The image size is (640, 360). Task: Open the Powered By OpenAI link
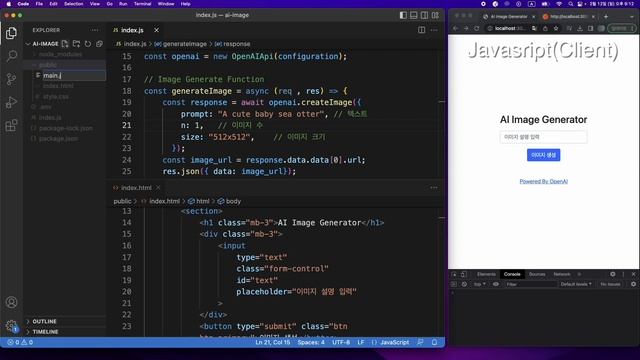(543, 181)
